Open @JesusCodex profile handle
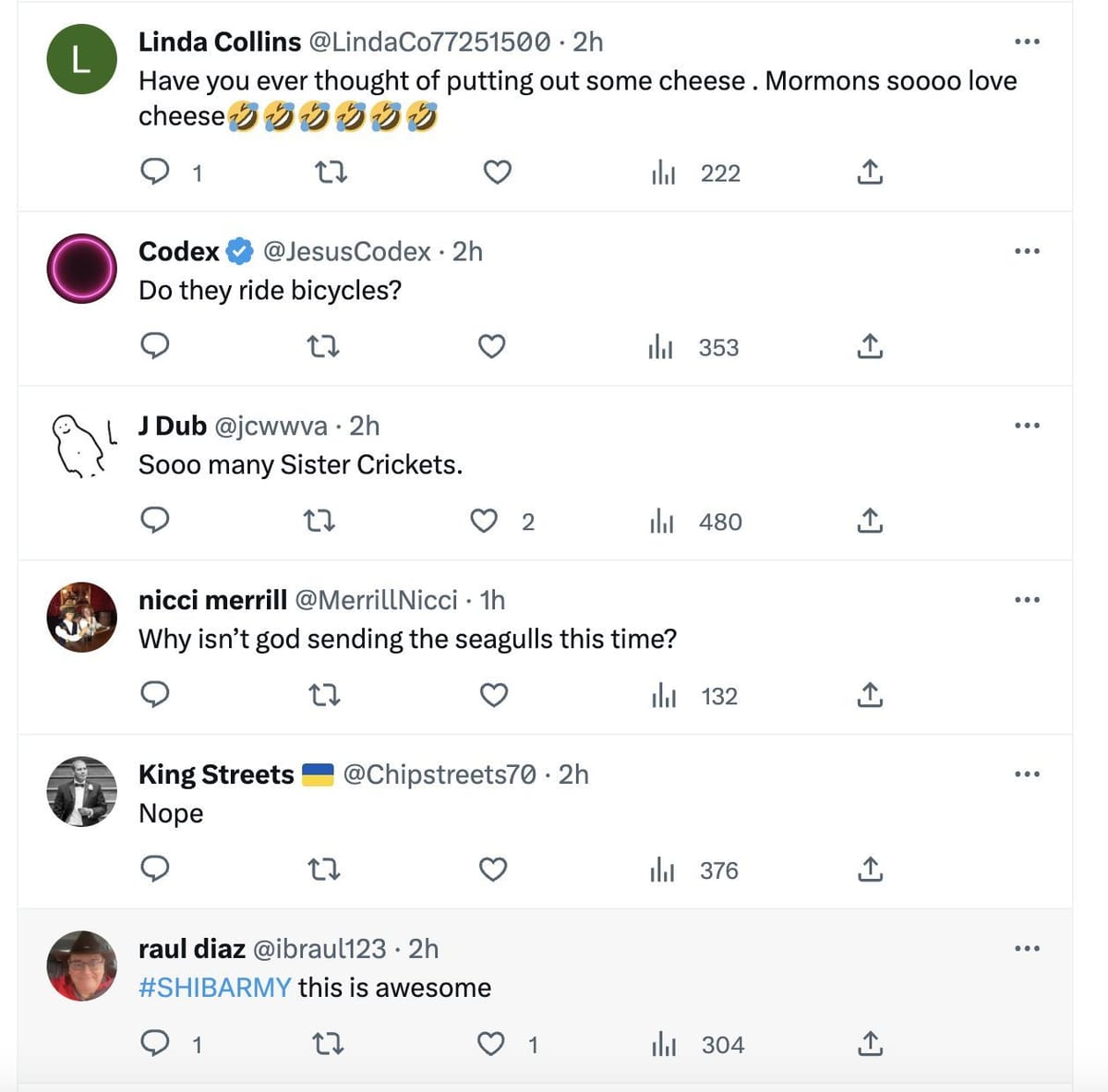 click(x=346, y=252)
